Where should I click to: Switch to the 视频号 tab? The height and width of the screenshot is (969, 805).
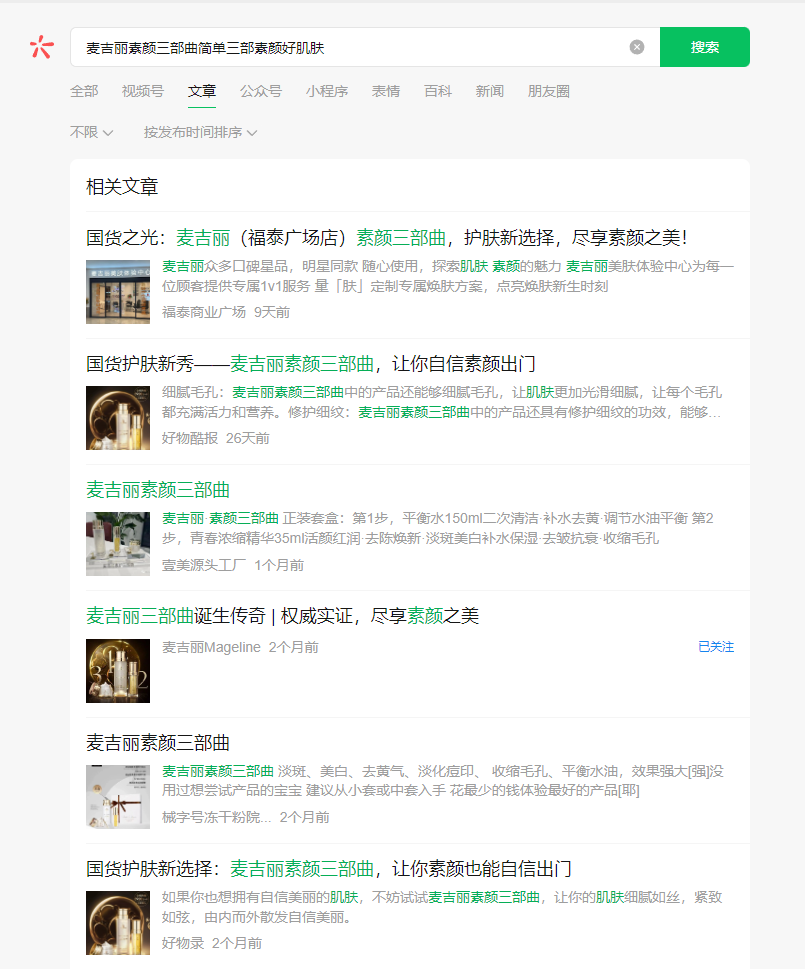coord(143,91)
